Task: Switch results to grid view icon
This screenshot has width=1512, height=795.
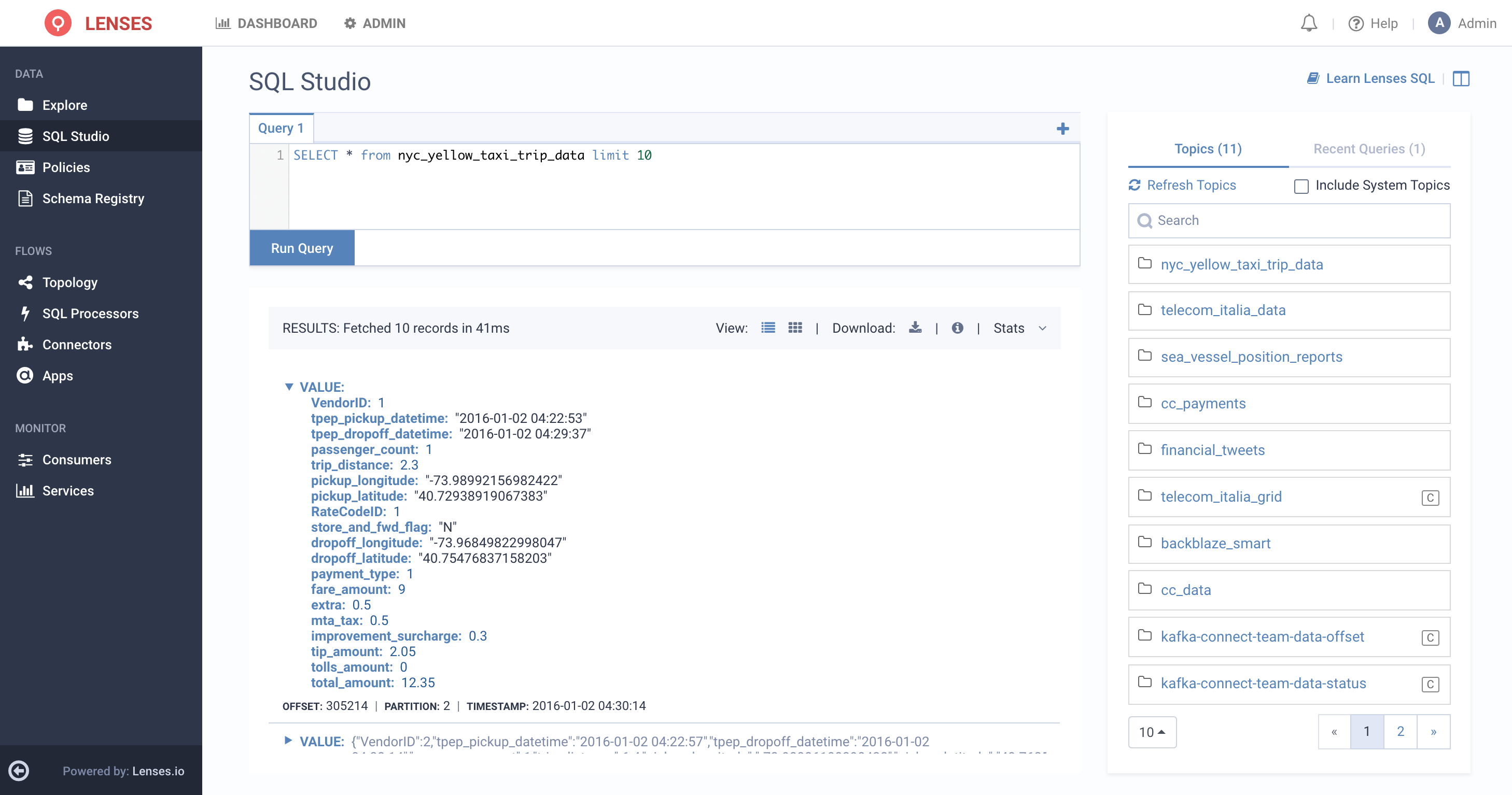Action: click(x=795, y=328)
